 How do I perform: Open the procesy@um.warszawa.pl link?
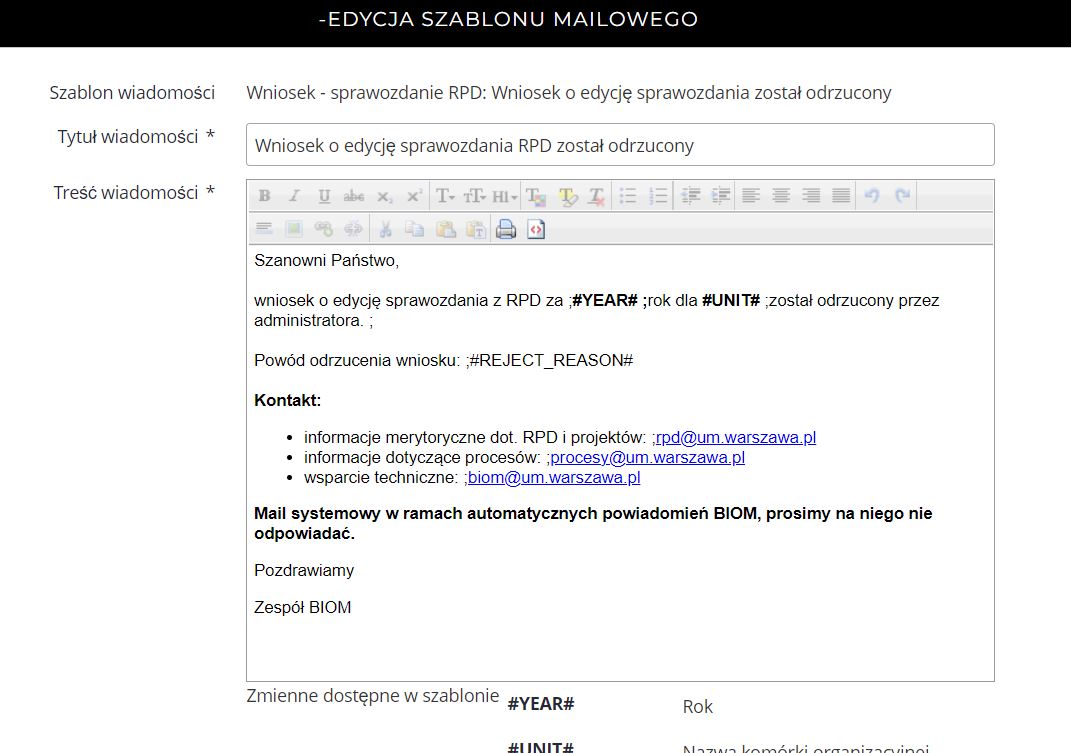coord(647,457)
